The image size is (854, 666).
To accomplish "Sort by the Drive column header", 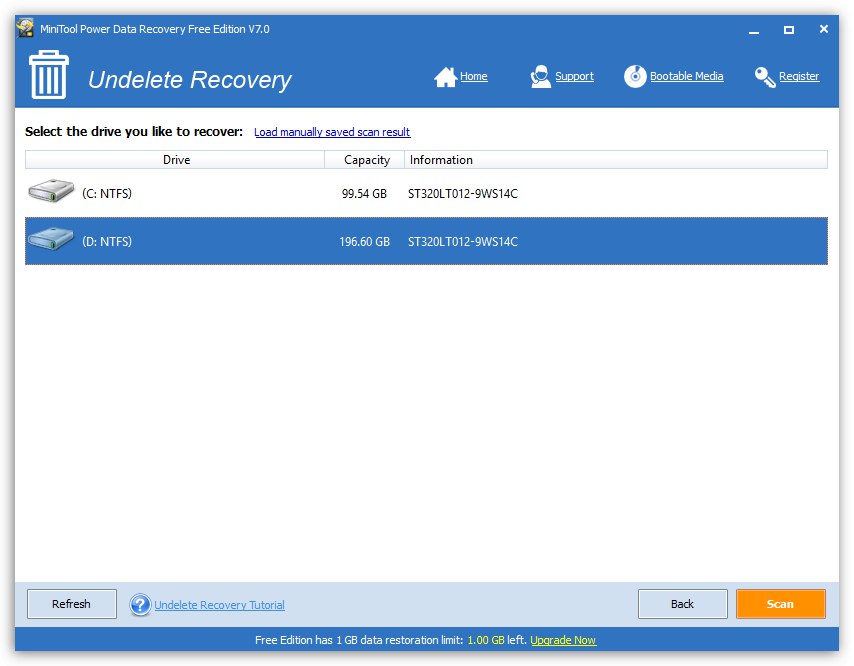I will [x=175, y=160].
